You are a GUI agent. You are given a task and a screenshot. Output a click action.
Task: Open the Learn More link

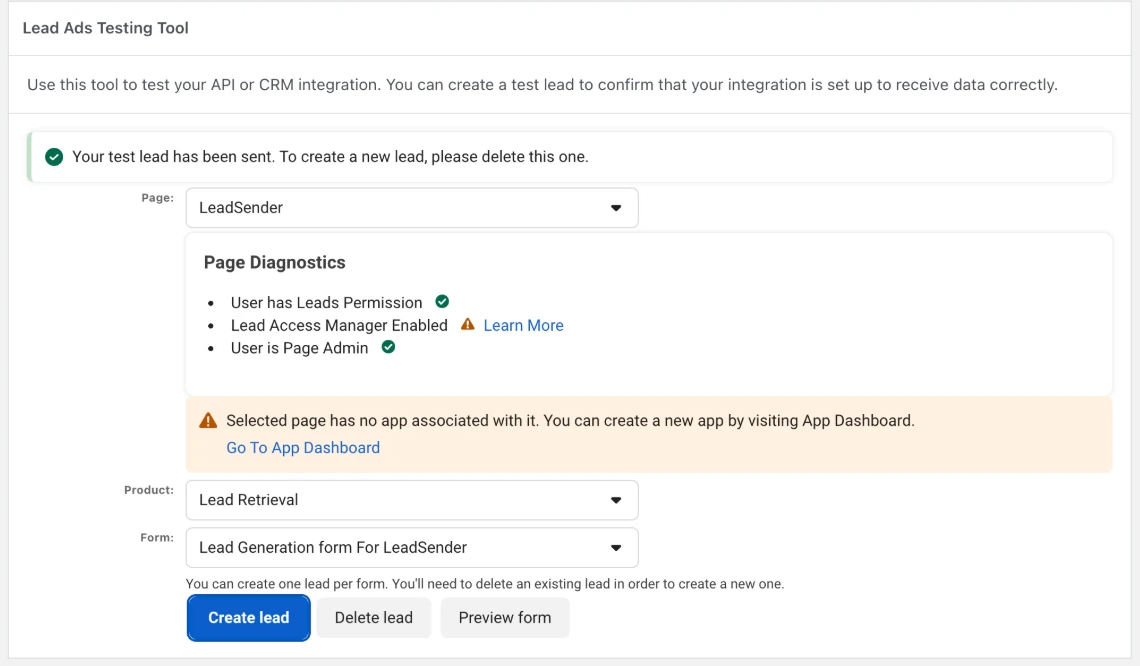coord(523,325)
